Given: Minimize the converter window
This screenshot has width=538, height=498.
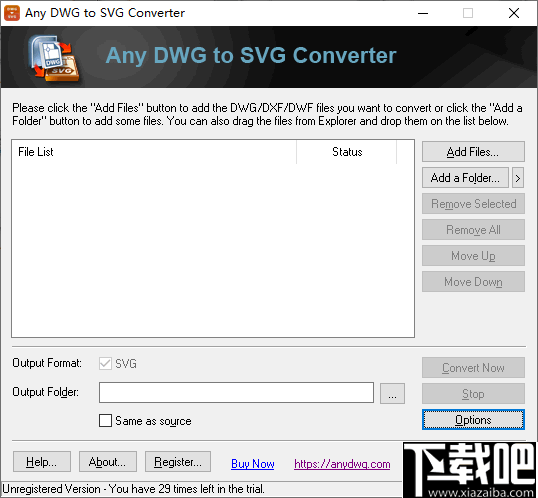Looking at the screenshot, I should (x=423, y=13).
